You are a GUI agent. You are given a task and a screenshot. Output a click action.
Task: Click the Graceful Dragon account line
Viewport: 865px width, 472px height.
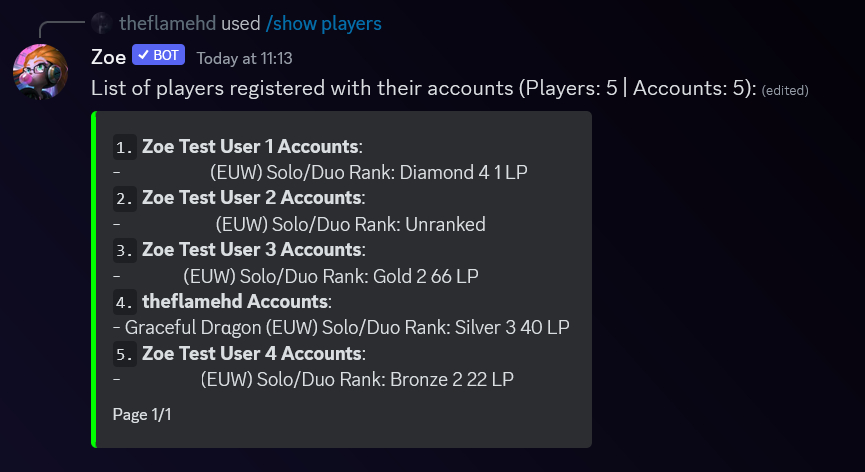pyautogui.click(x=341, y=328)
